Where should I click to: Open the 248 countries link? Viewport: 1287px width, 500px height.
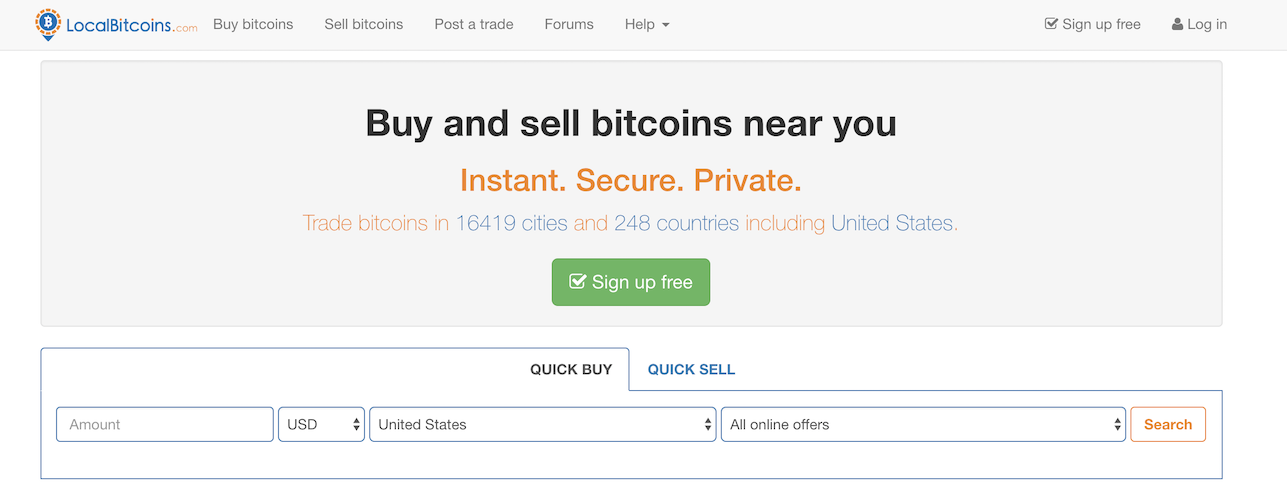(x=676, y=223)
